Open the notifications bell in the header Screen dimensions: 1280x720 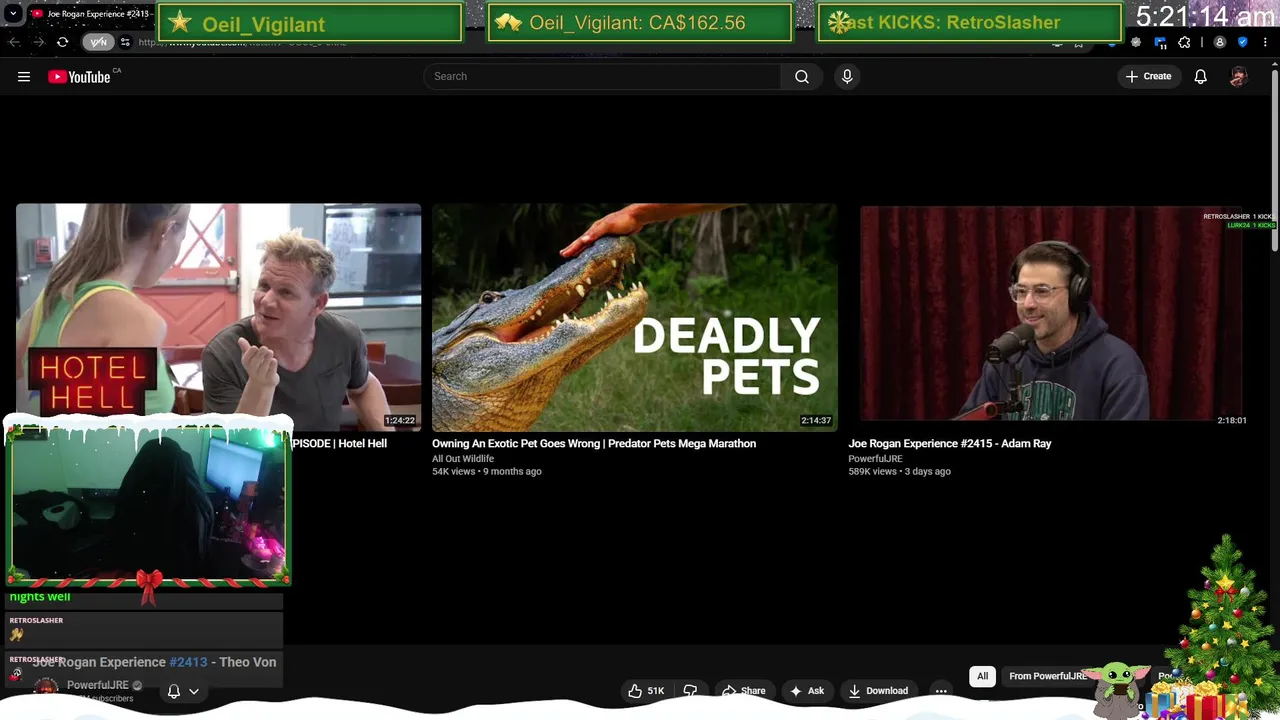[x=1200, y=77]
